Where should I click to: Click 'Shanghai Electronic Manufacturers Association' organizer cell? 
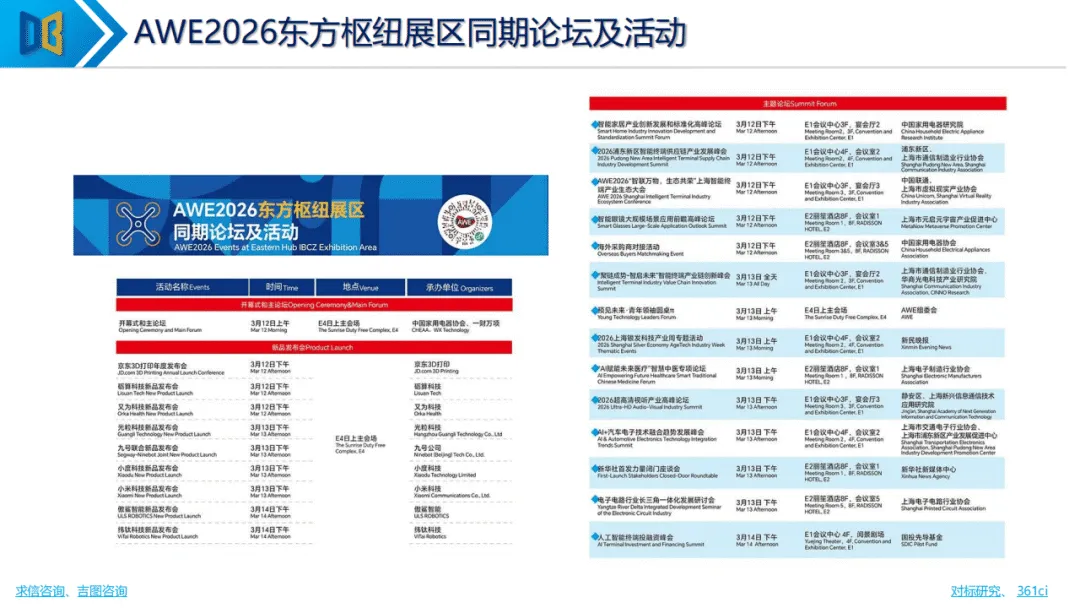tap(942, 375)
